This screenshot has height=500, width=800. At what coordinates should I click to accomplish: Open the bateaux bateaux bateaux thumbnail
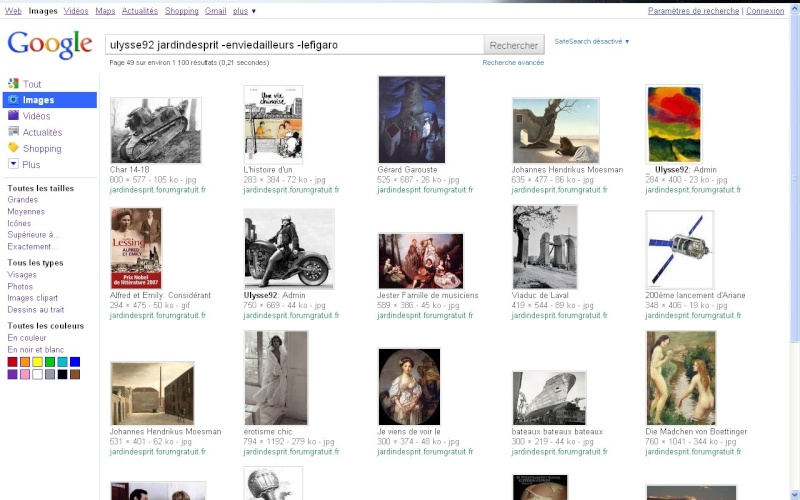(549, 398)
